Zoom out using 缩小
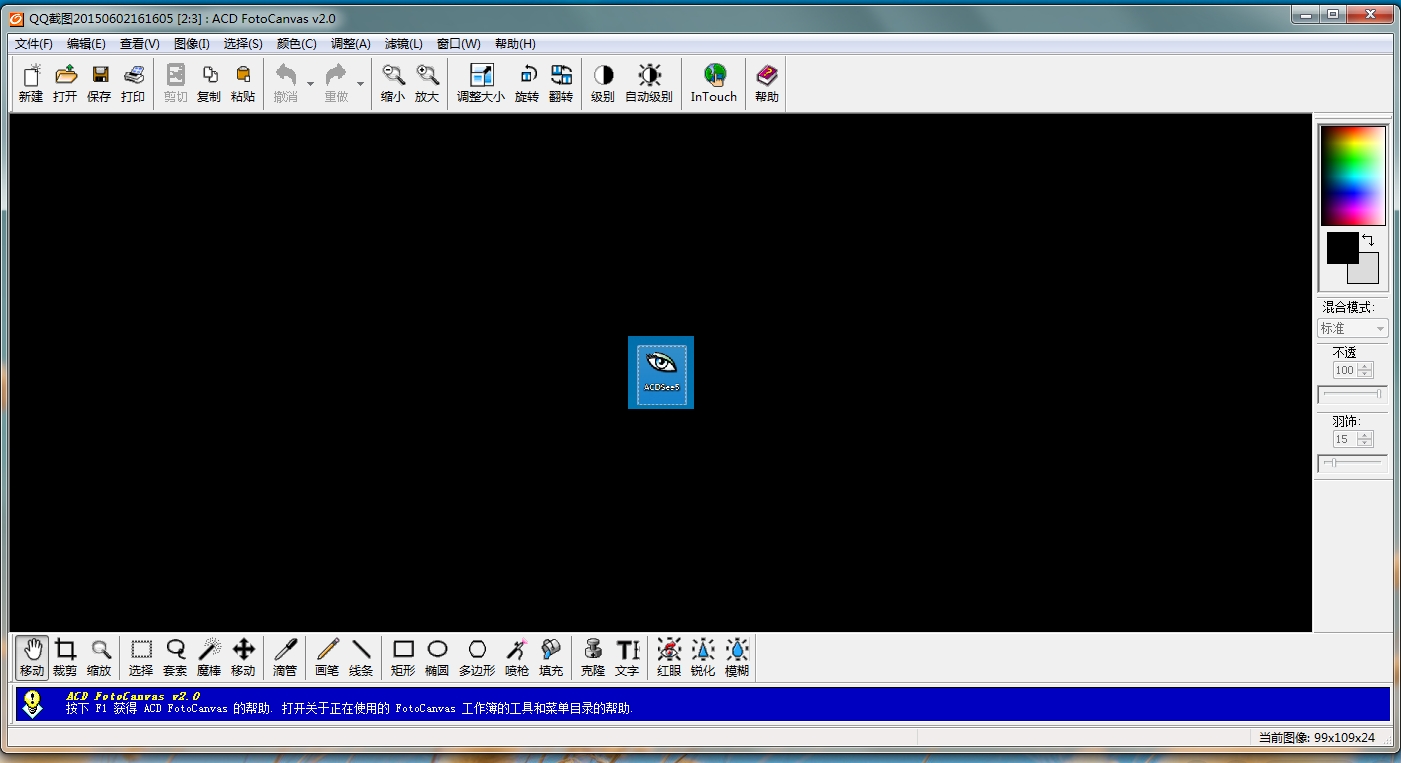Image resolution: width=1401 pixels, height=763 pixels. pyautogui.click(x=393, y=83)
